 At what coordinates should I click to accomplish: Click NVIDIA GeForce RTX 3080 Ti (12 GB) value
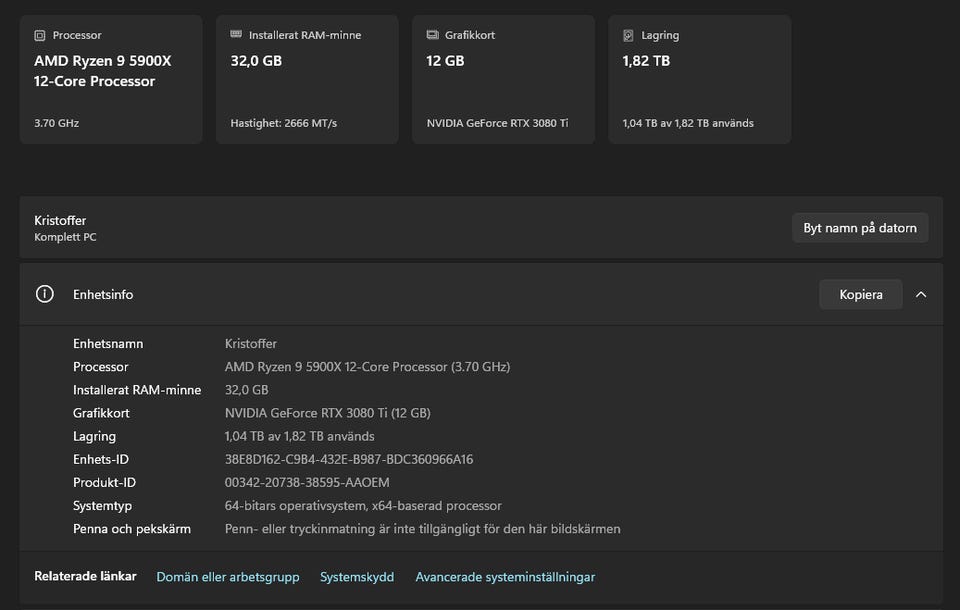click(328, 413)
